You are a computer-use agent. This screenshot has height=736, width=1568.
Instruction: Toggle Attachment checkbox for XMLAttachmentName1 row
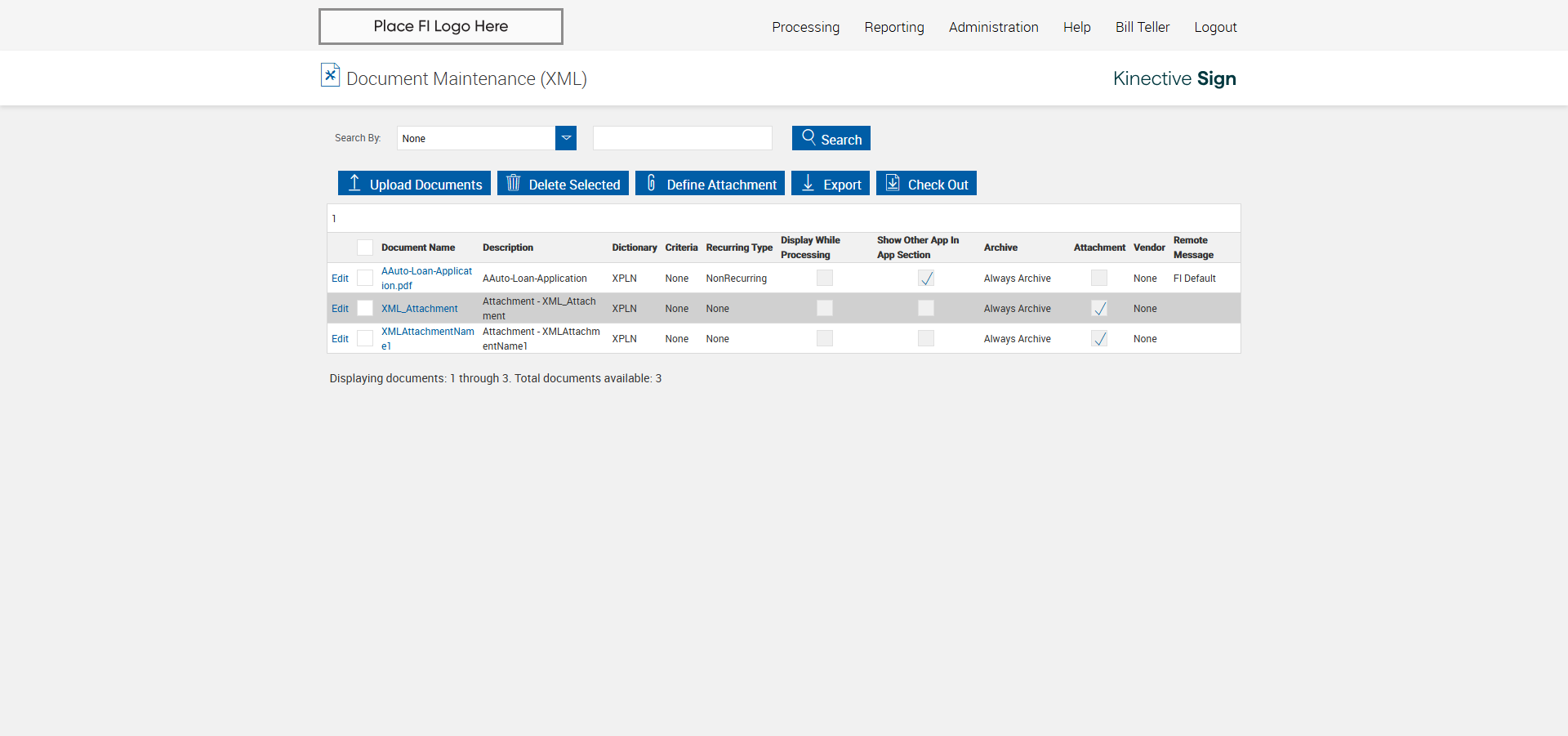pyautogui.click(x=1099, y=338)
